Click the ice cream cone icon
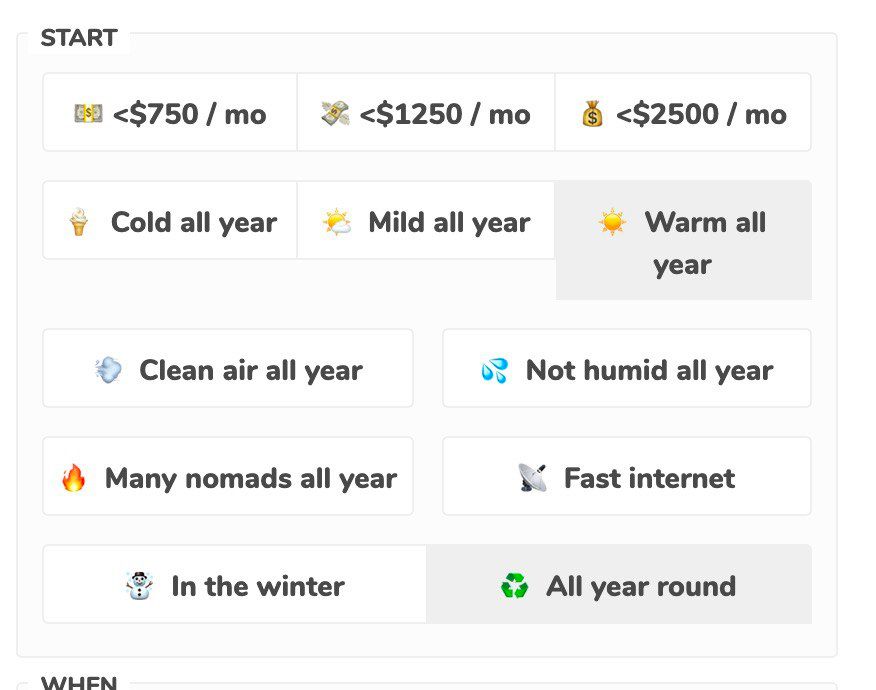Image resolution: width=876 pixels, height=690 pixels. click(x=77, y=222)
